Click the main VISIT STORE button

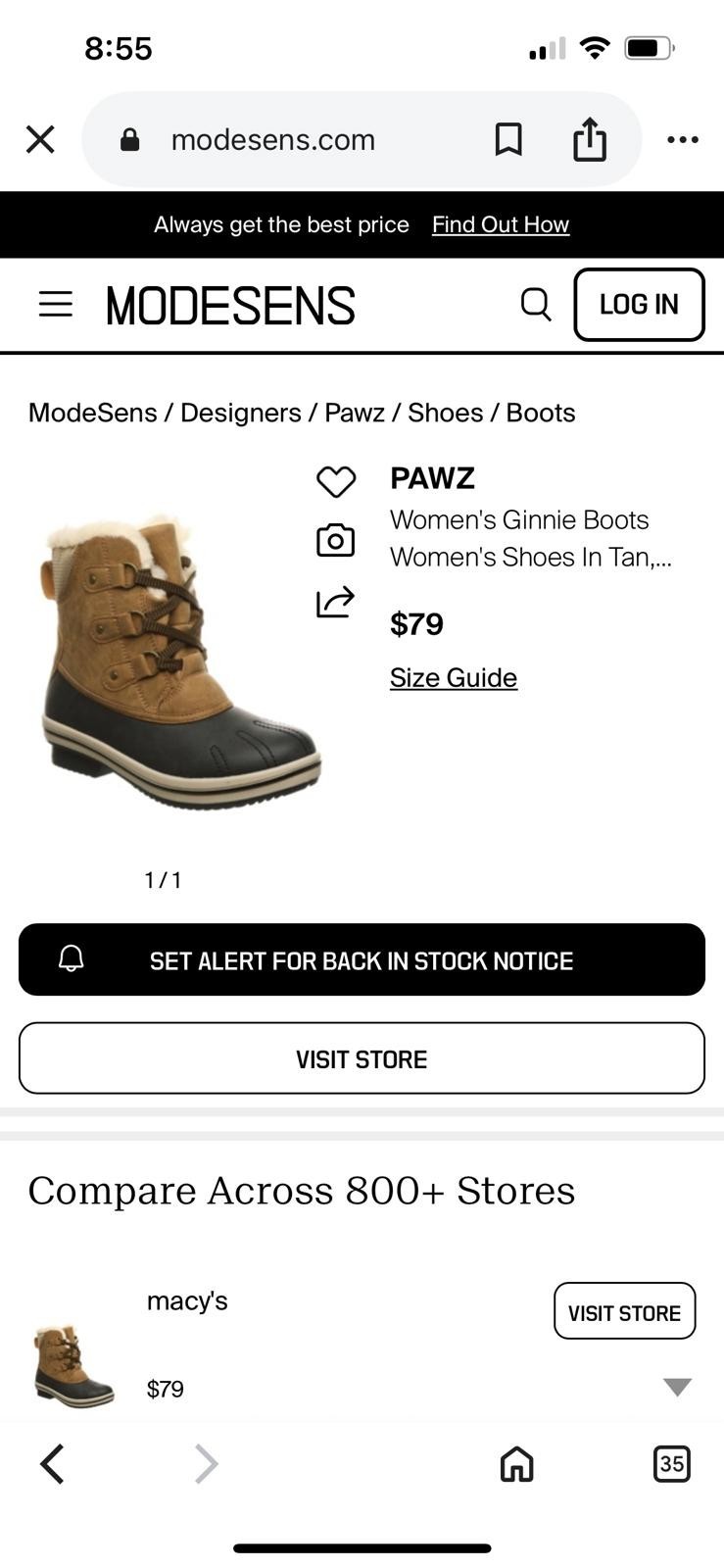(362, 1058)
